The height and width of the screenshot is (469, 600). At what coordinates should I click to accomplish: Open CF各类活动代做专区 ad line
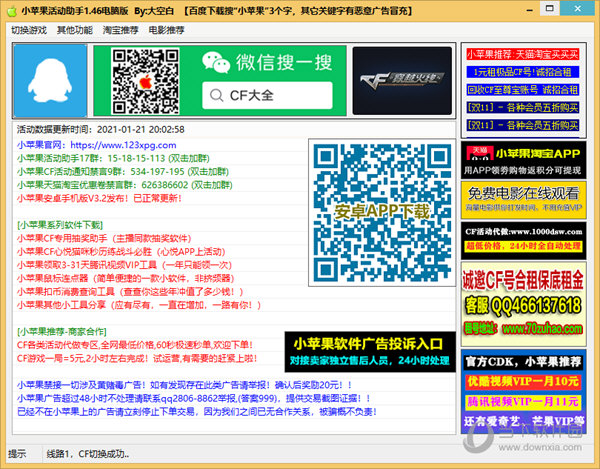(135, 345)
